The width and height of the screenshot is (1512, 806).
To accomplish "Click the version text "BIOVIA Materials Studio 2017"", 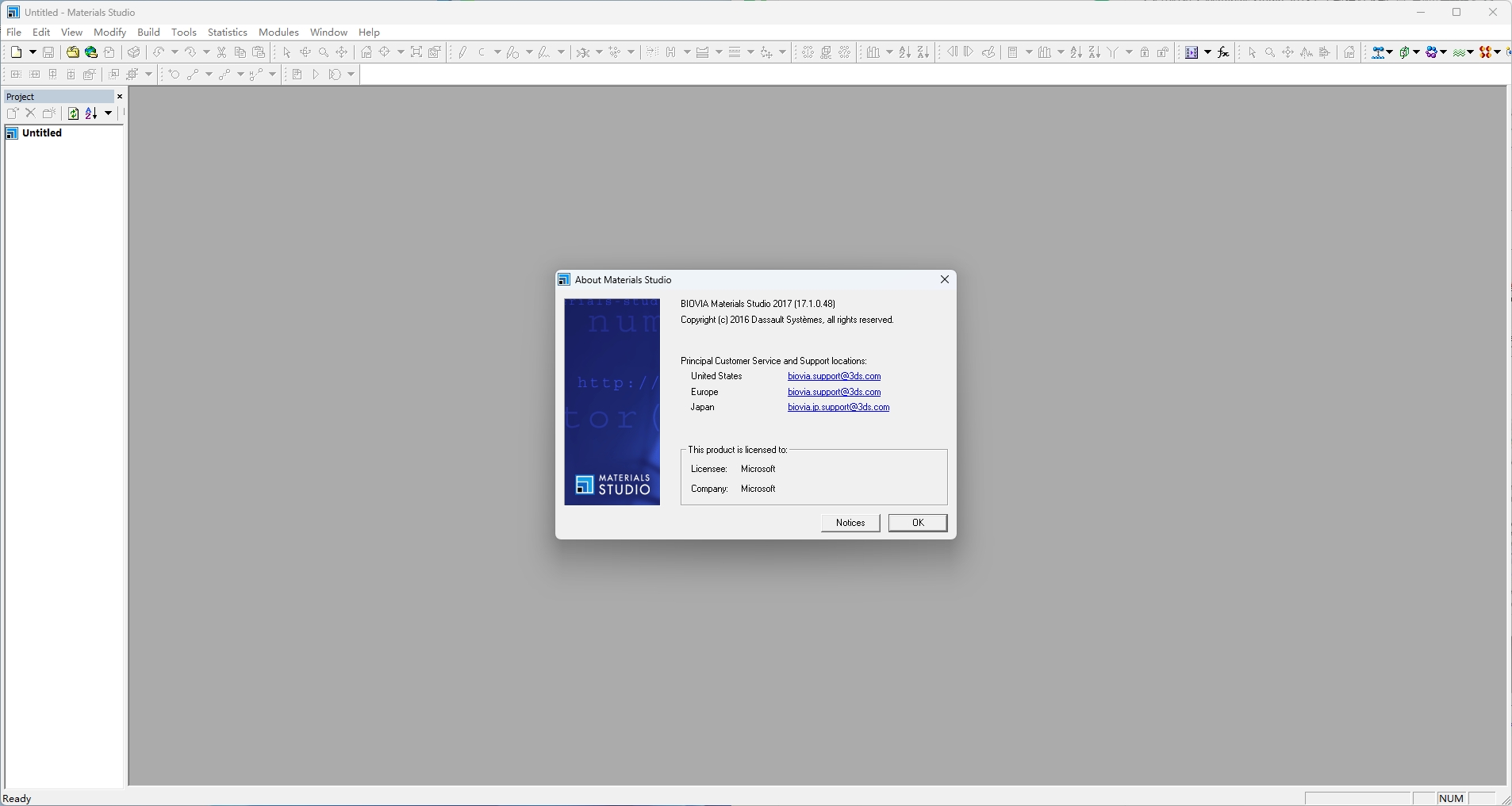I will 736,304.
